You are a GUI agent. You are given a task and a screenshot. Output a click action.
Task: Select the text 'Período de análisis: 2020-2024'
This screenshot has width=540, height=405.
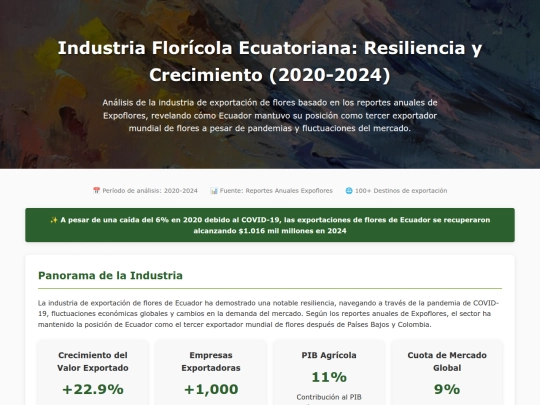tap(150, 190)
